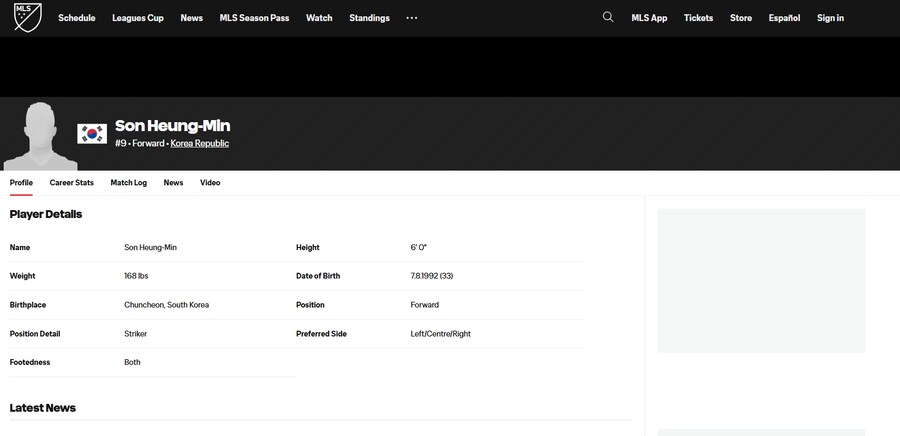Click birthplace Chuncheon, South Korea
900x436 pixels.
point(166,305)
